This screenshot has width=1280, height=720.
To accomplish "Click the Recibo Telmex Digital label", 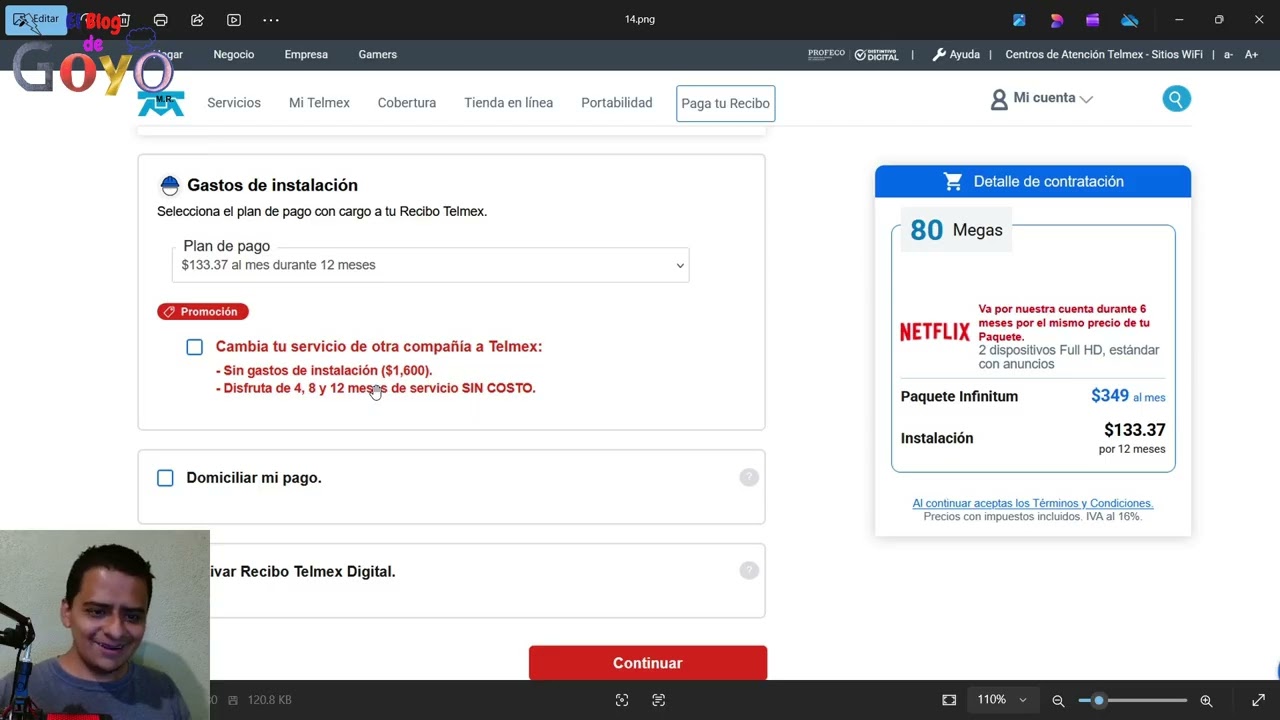I will [x=303, y=572].
